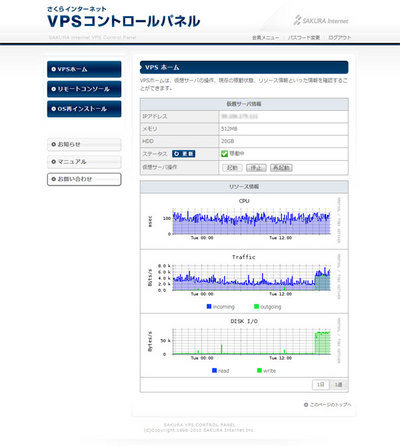Open the パスワード変更 header link
The height and width of the screenshot is (447, 400).
304,38
